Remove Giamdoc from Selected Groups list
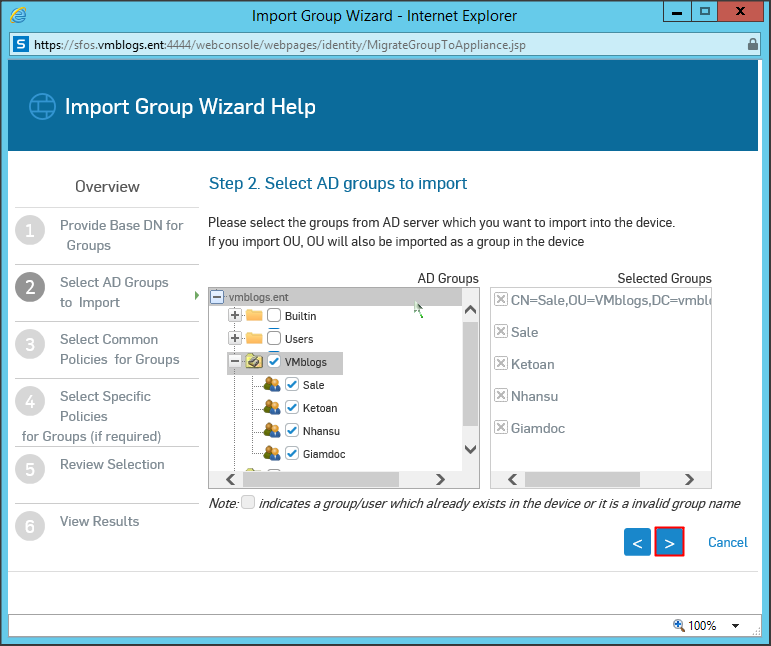 (x=501, y=428)
